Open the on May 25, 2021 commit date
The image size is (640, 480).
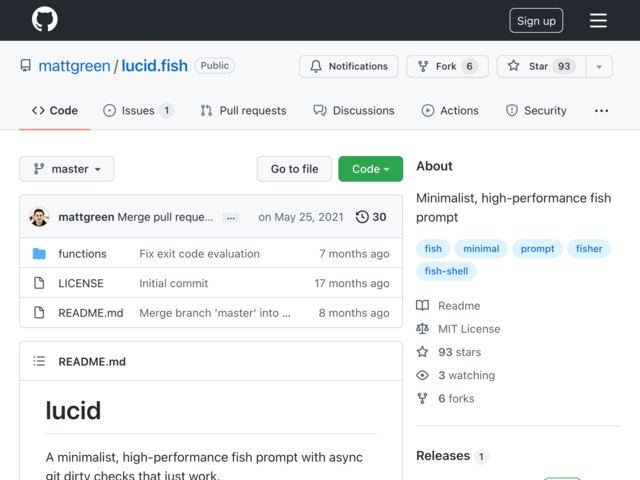[301, 217]
